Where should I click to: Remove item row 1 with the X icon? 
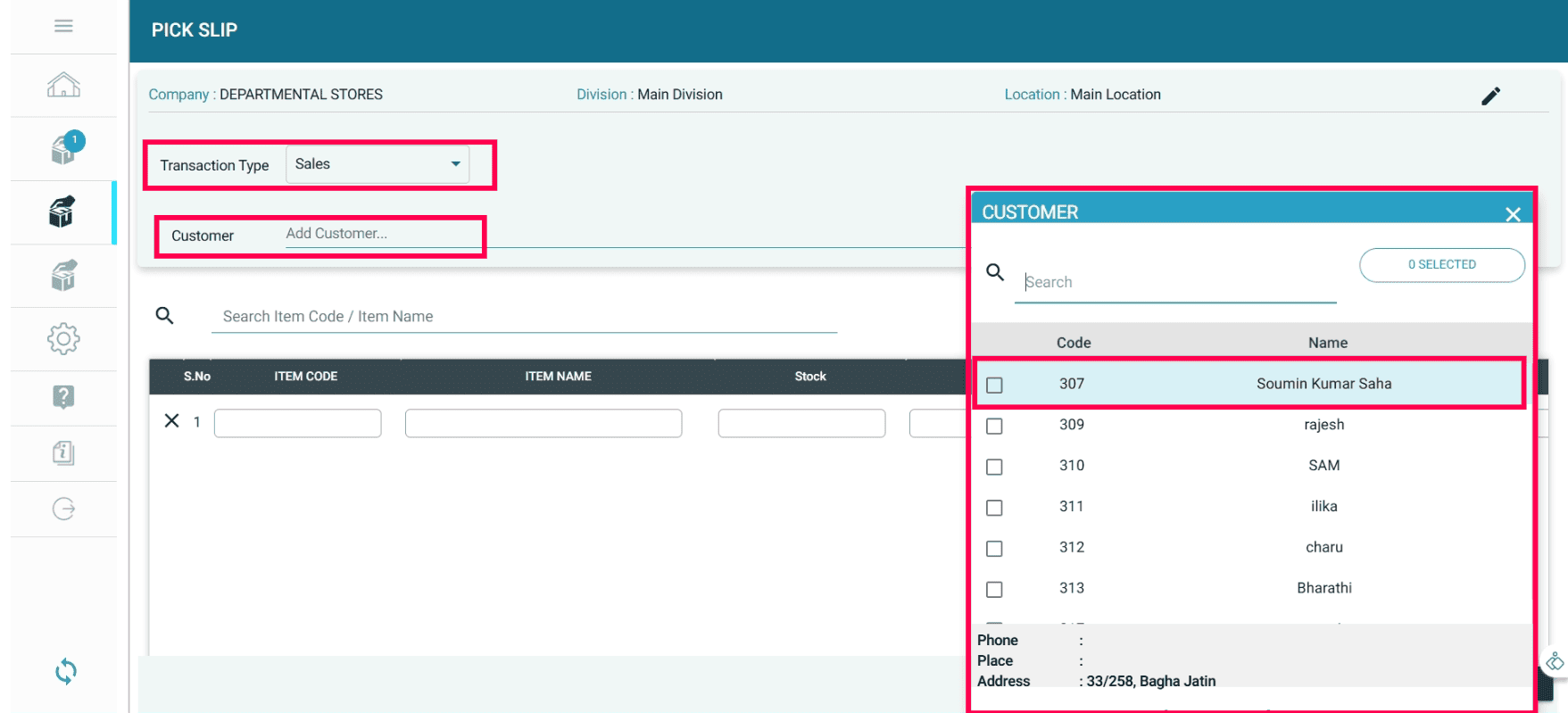[x=172, y=420]
